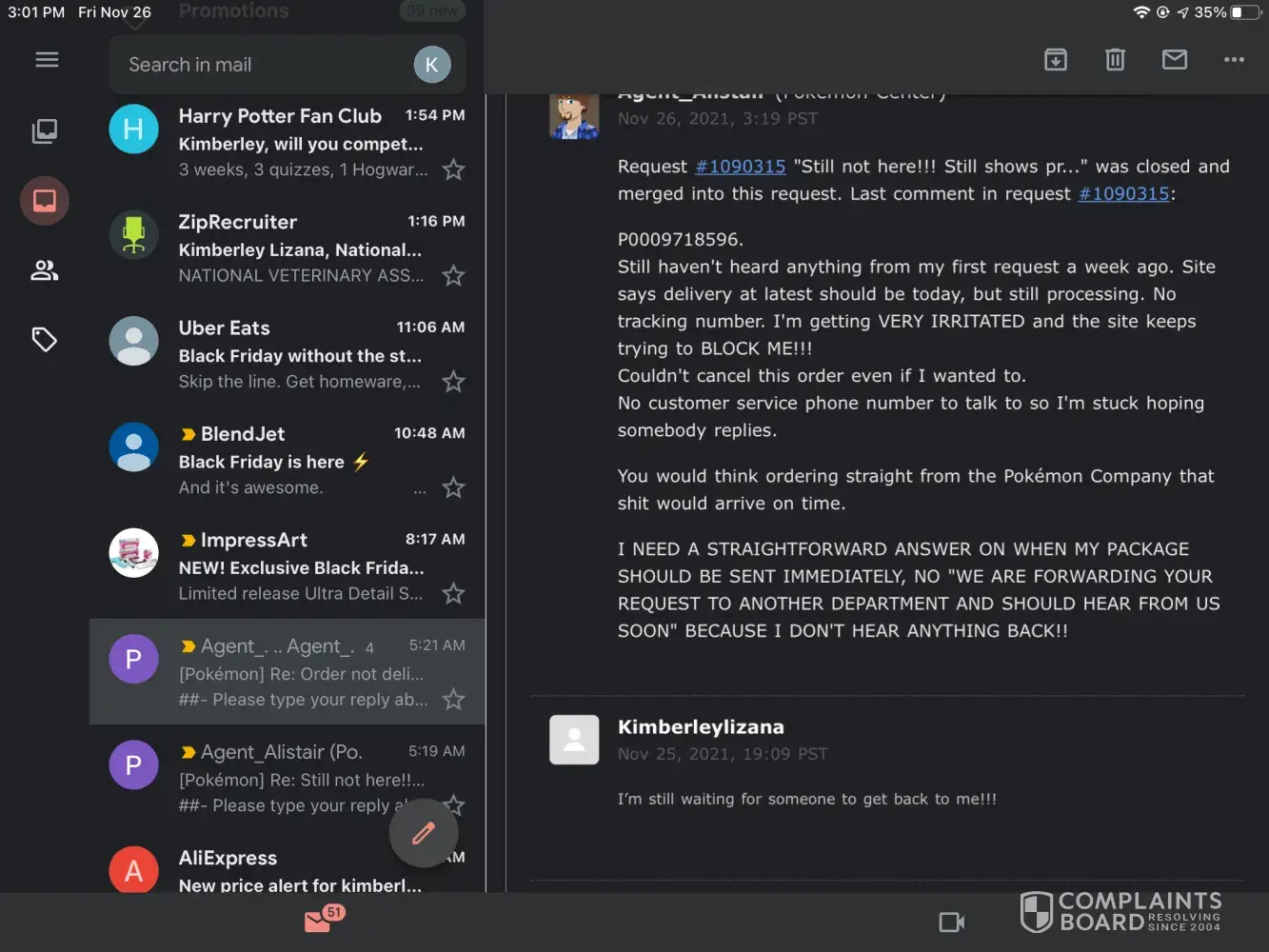Expand the BlendJet email ellipsis
The width and height of the screenshot is (1269, 952).
tap(420, 489)
